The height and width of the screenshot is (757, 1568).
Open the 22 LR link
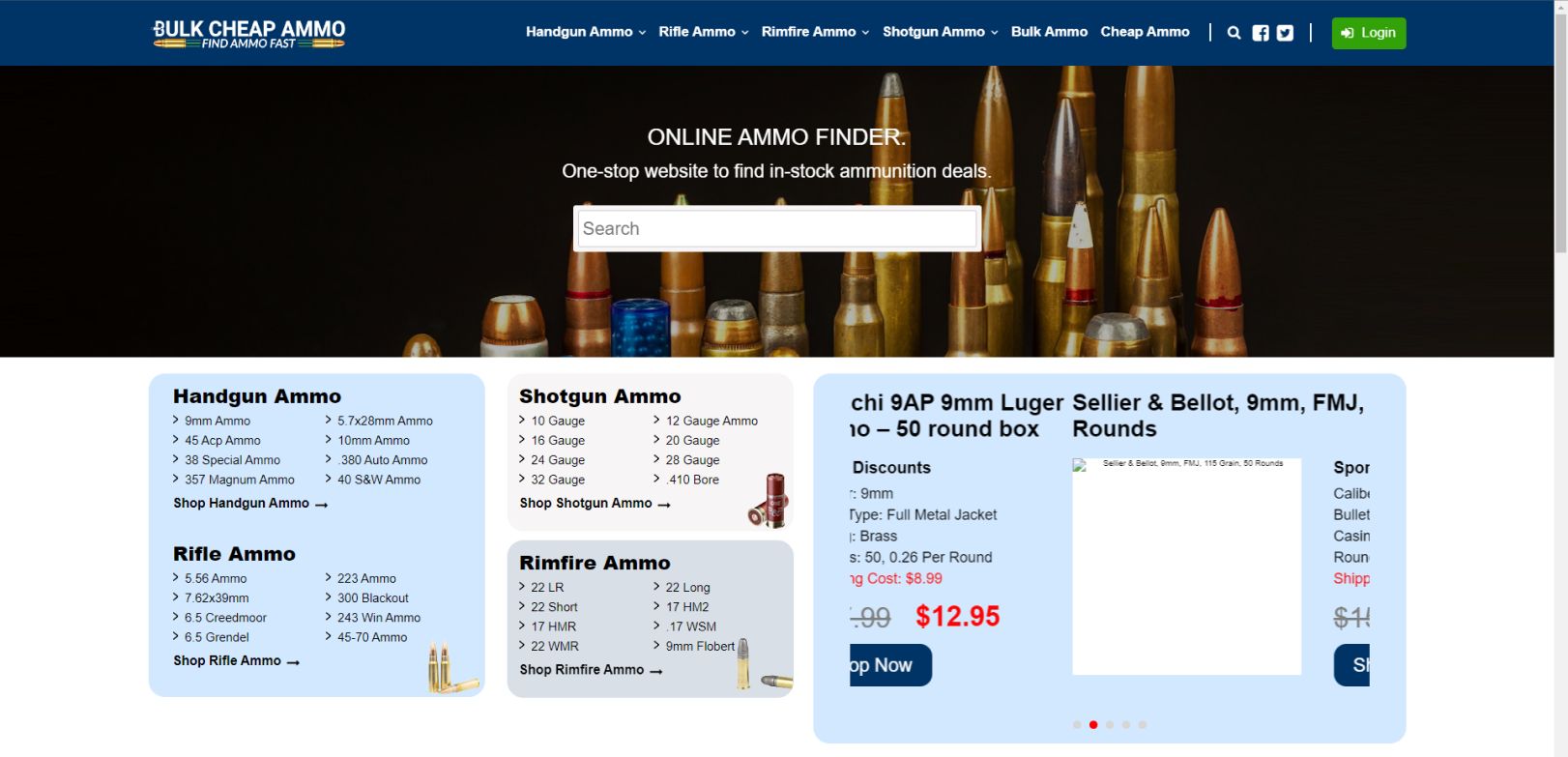pos(547,587)
